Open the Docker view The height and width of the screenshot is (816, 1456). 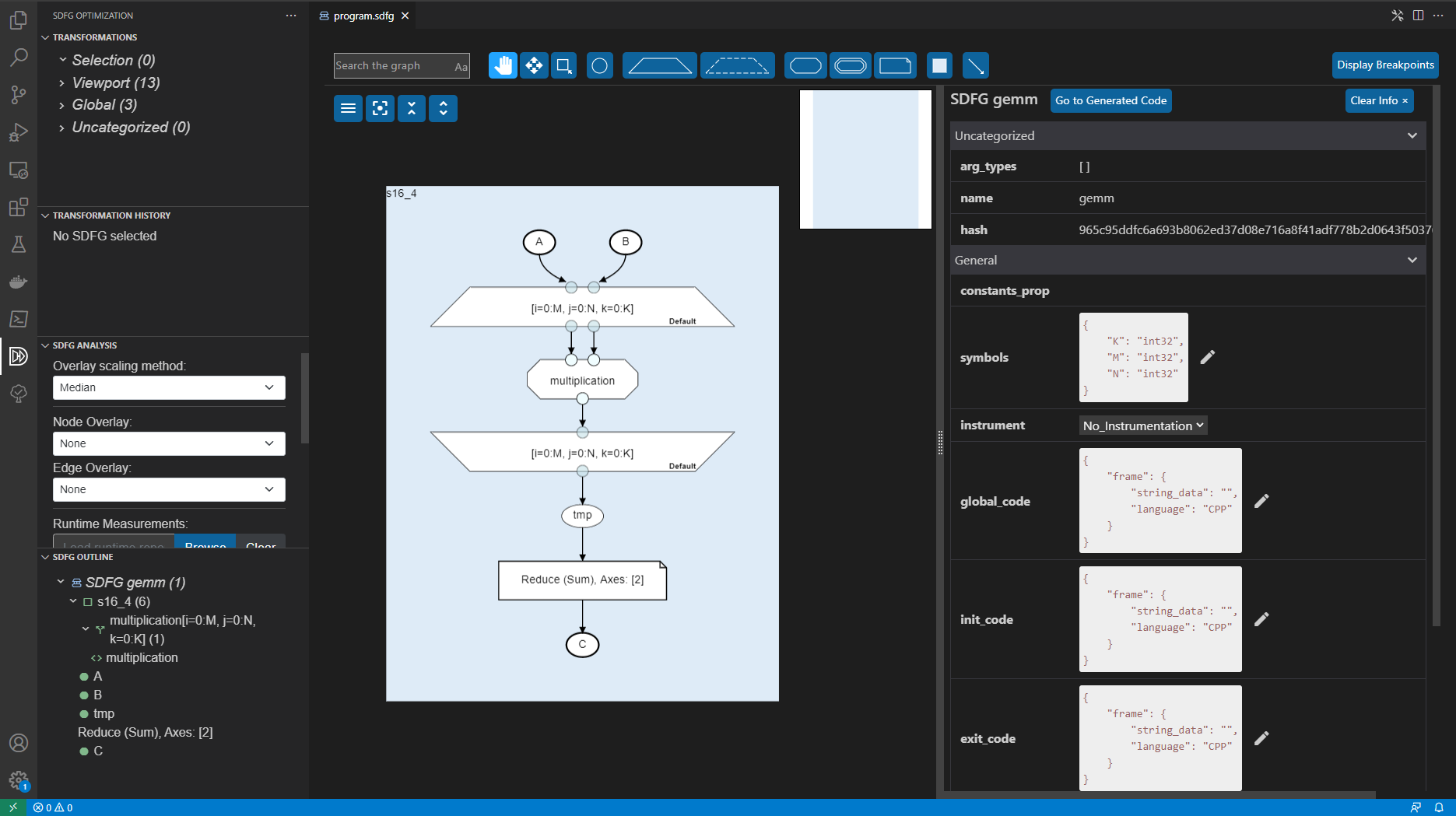point(18,282)
